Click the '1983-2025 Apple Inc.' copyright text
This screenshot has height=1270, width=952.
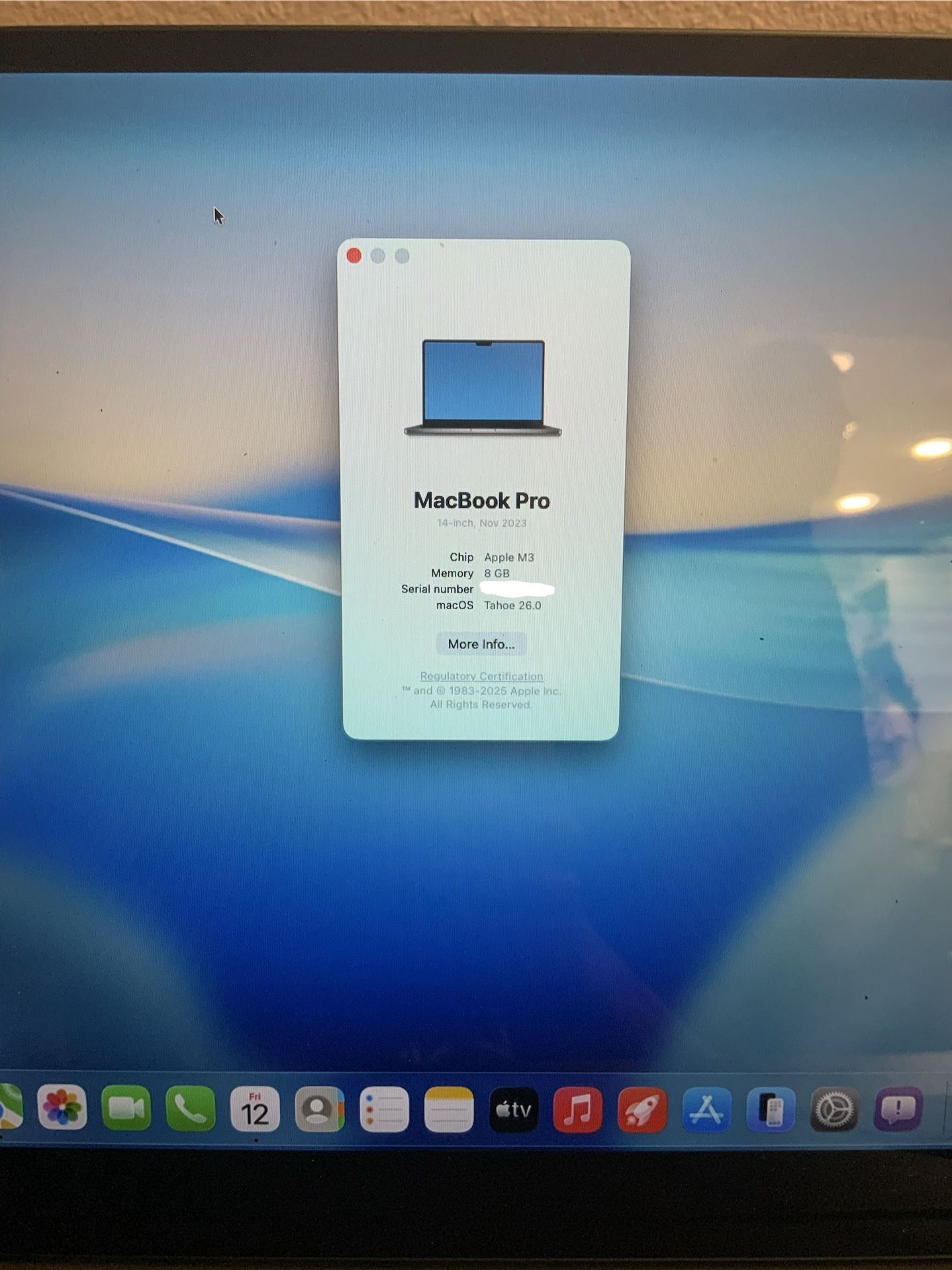click(504, 691)
